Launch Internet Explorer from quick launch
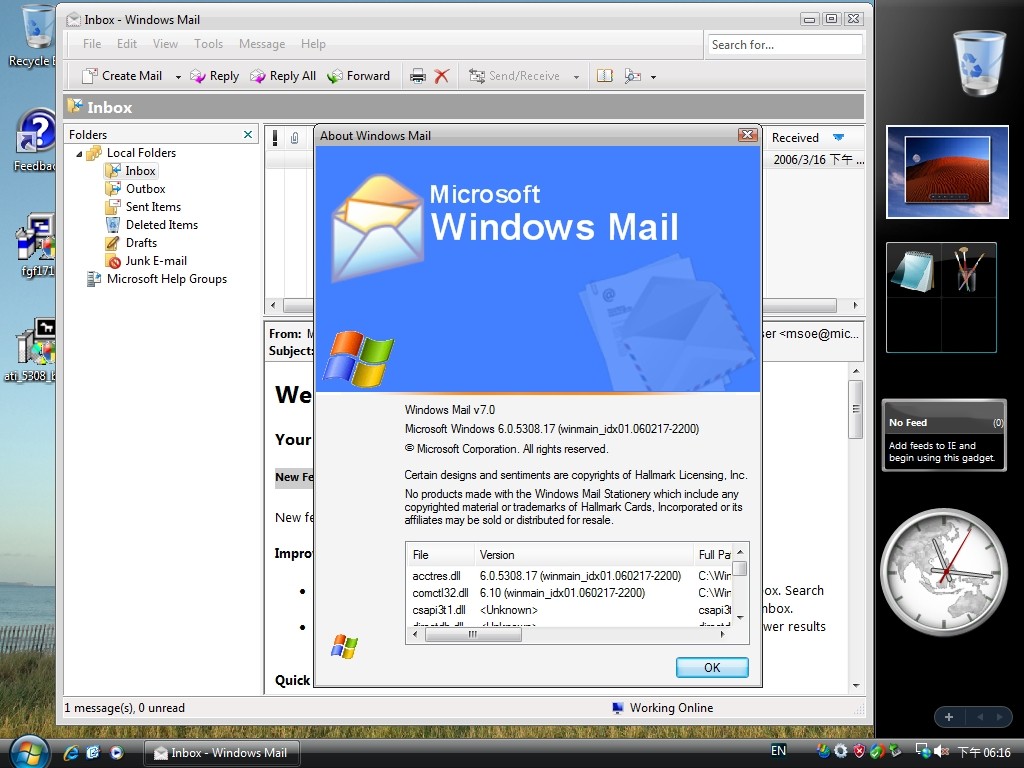Viewport: 1024px width, 768px height. point(71,752)
